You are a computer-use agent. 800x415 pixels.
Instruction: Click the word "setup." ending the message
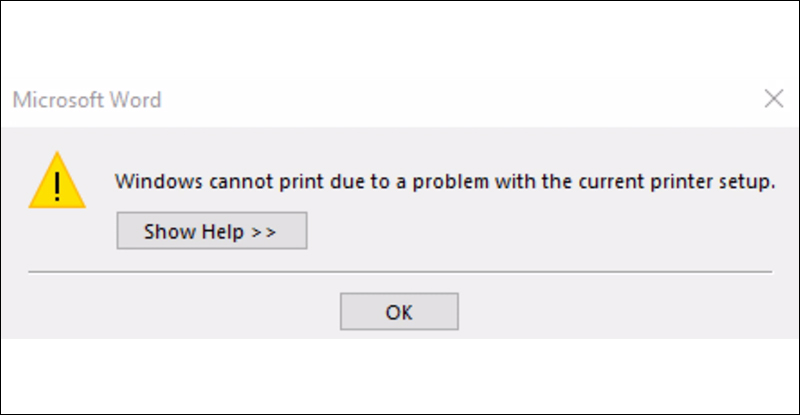pos(749,183)
